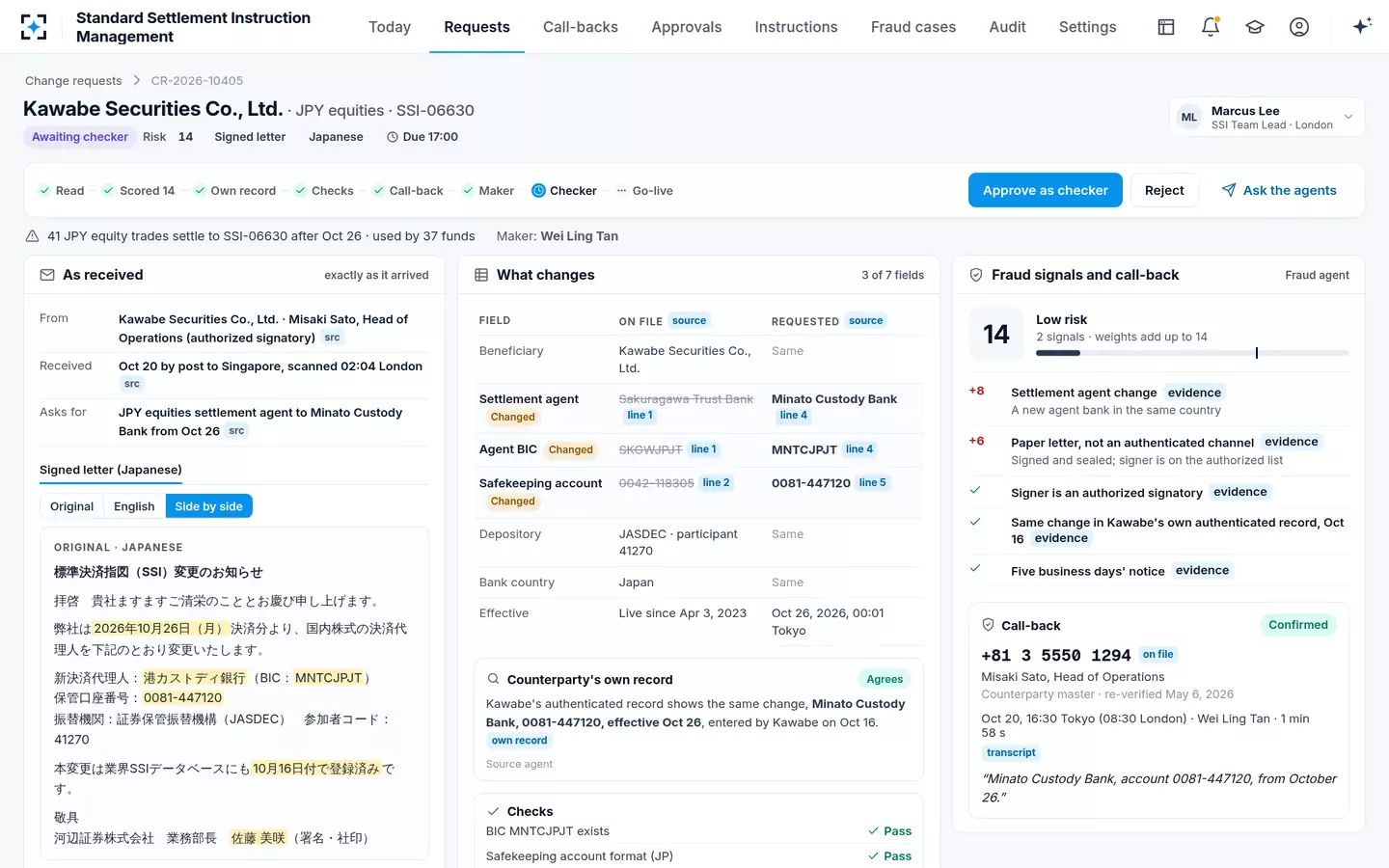Click the shield icon beside Fraud signals
Image resolution: width=1389 pixels, height=868 pixels.
976,275
